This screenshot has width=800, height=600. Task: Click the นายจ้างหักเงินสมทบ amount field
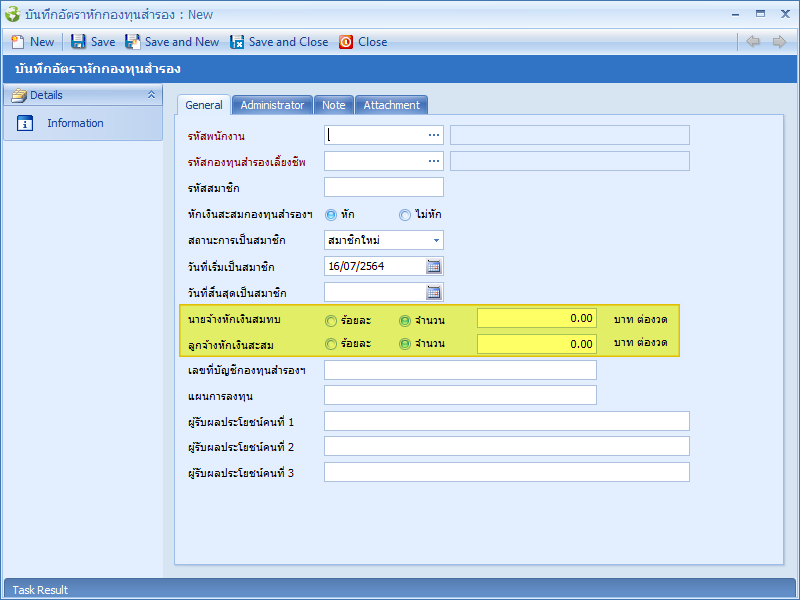(x=537, y=318)
